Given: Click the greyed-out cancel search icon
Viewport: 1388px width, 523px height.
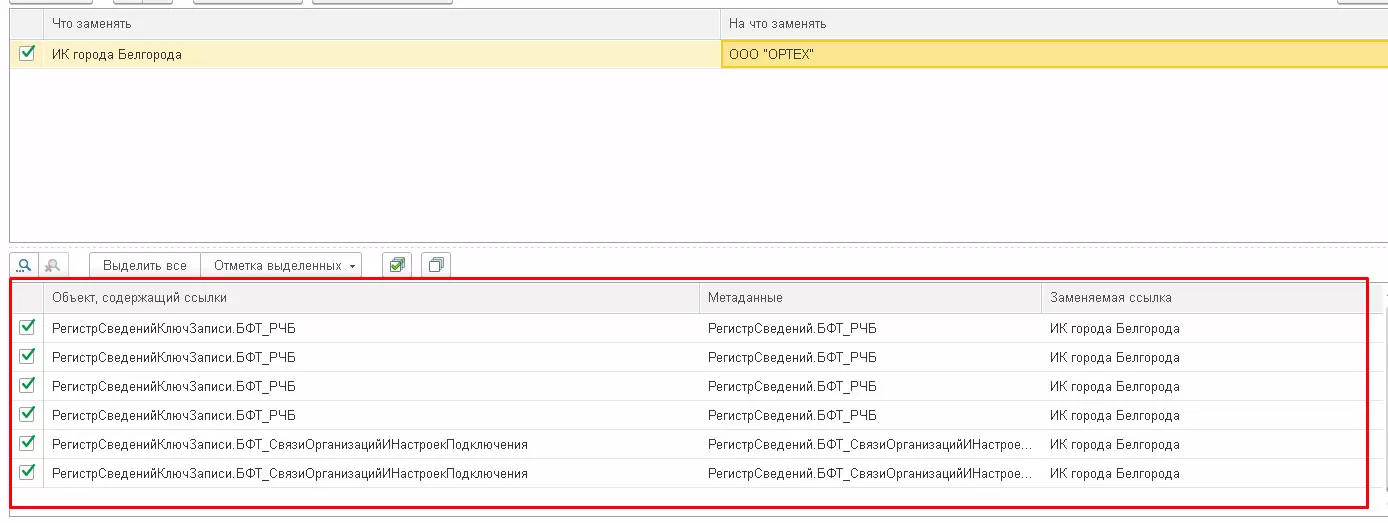Looking at the screenshot, I should (52, 266).
